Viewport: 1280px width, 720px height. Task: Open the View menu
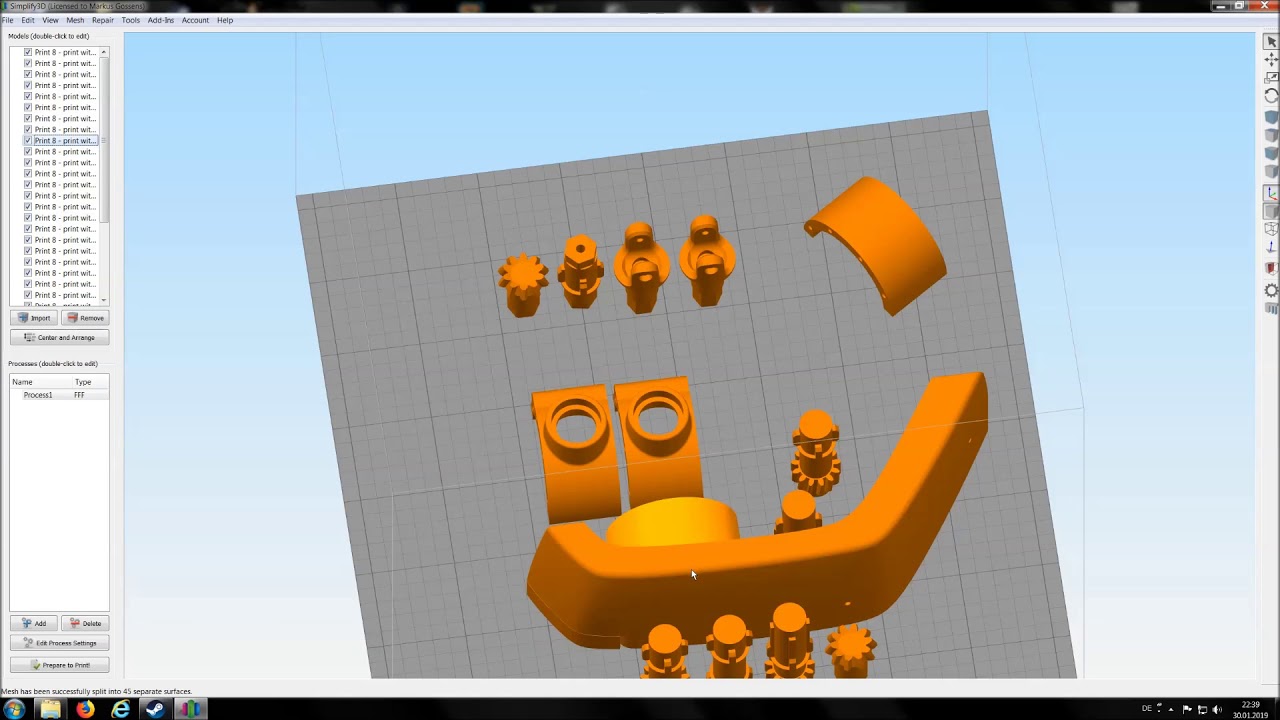pyautogui.click(x=50, y=20)
